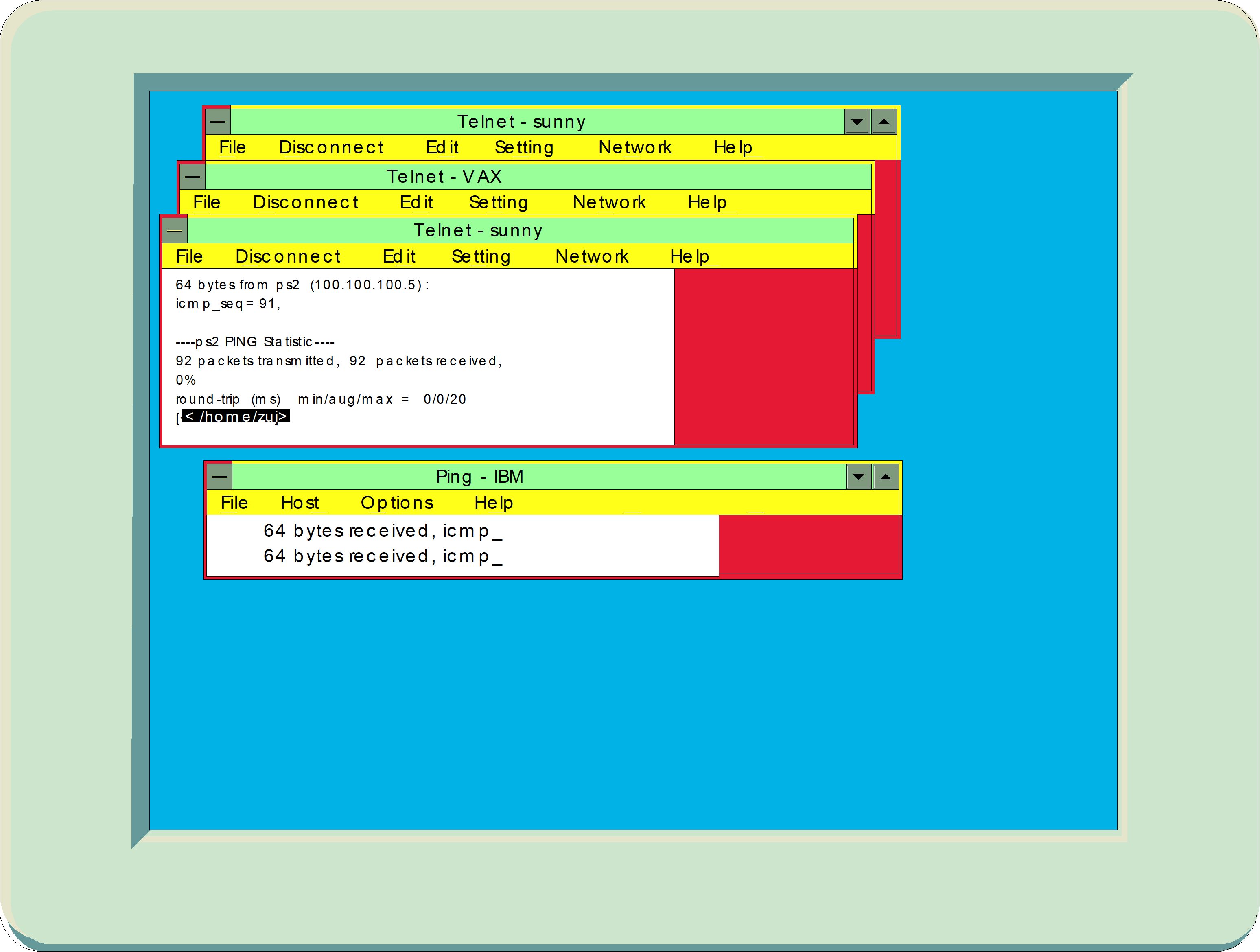
Task: Open system menu of Ping IBM window
Action: pos(219,477)
